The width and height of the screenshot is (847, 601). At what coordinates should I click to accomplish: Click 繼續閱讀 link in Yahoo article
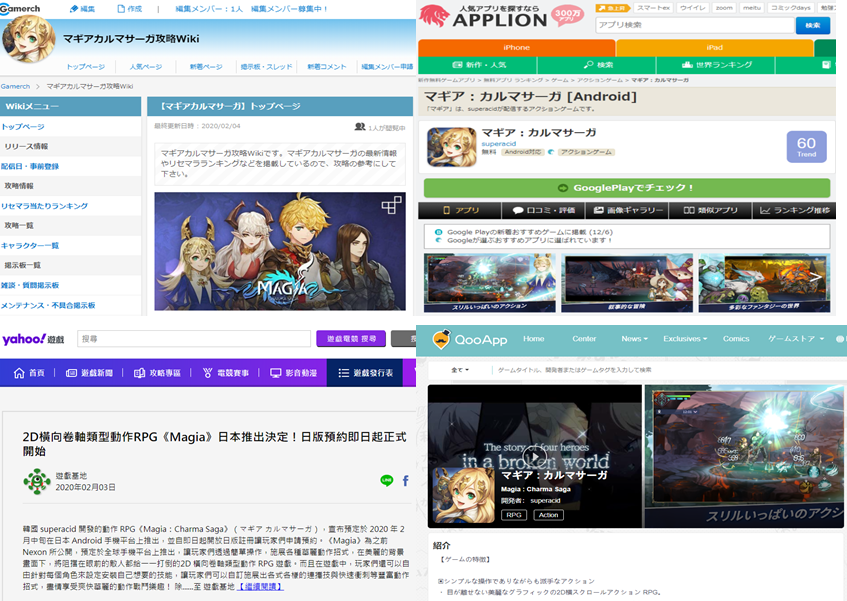tap(260, 586)
